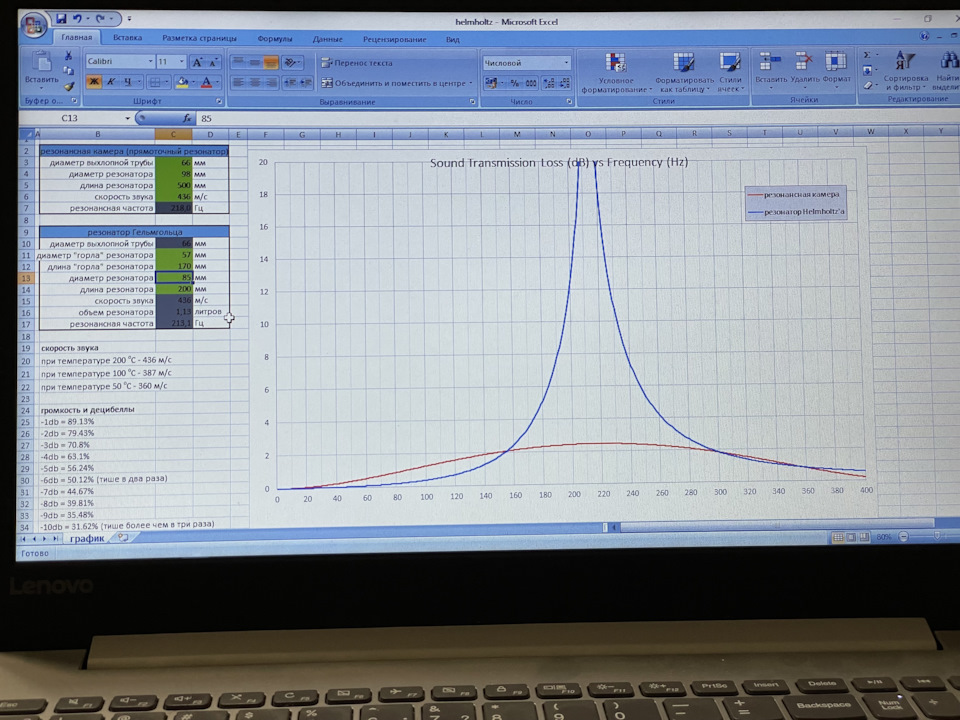Expand the Шрифт group dialog launcher

click(219, 101)
